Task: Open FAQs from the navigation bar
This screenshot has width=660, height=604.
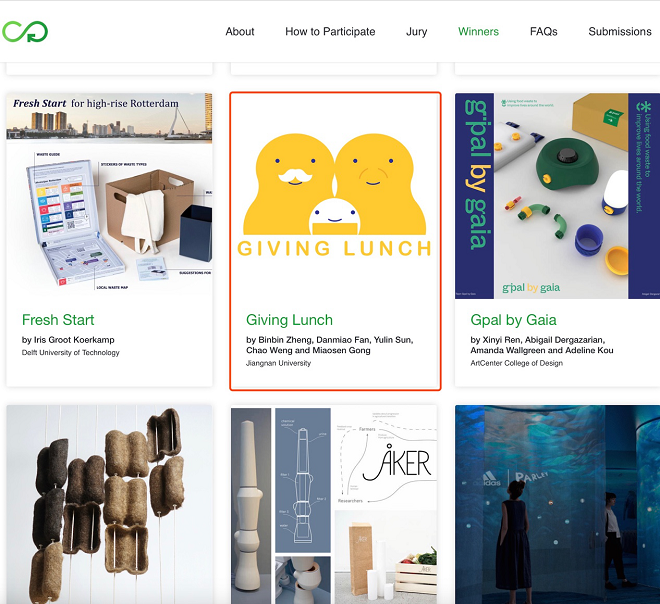Action: point(543,32)
